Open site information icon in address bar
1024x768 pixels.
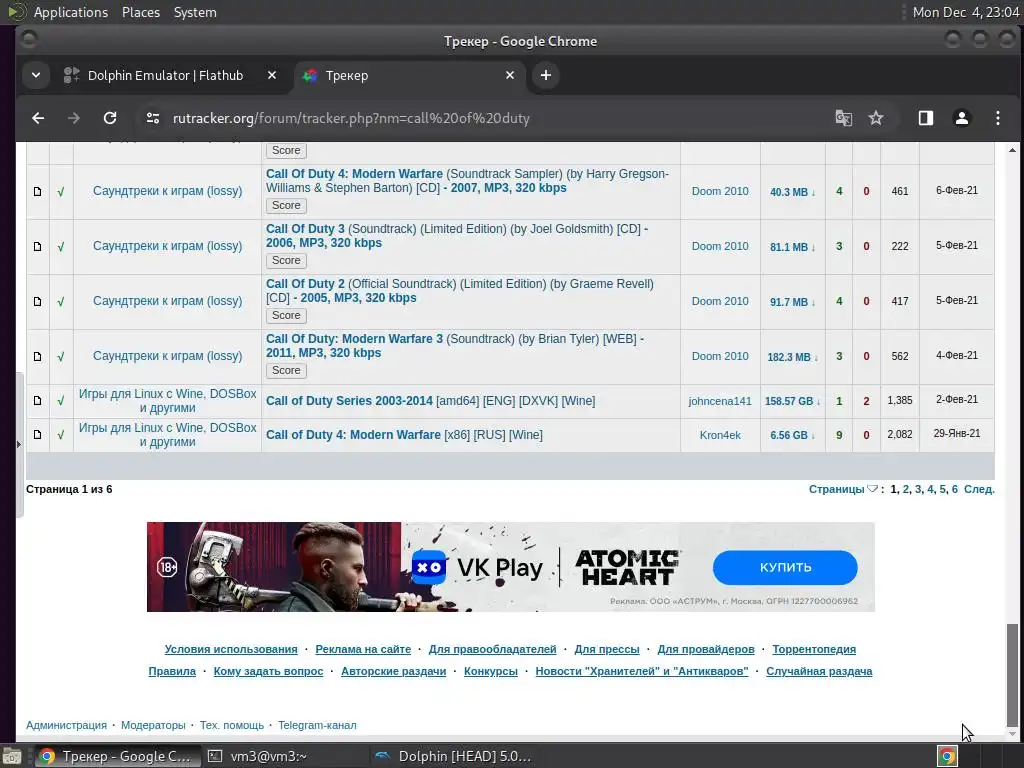[153, 118]
